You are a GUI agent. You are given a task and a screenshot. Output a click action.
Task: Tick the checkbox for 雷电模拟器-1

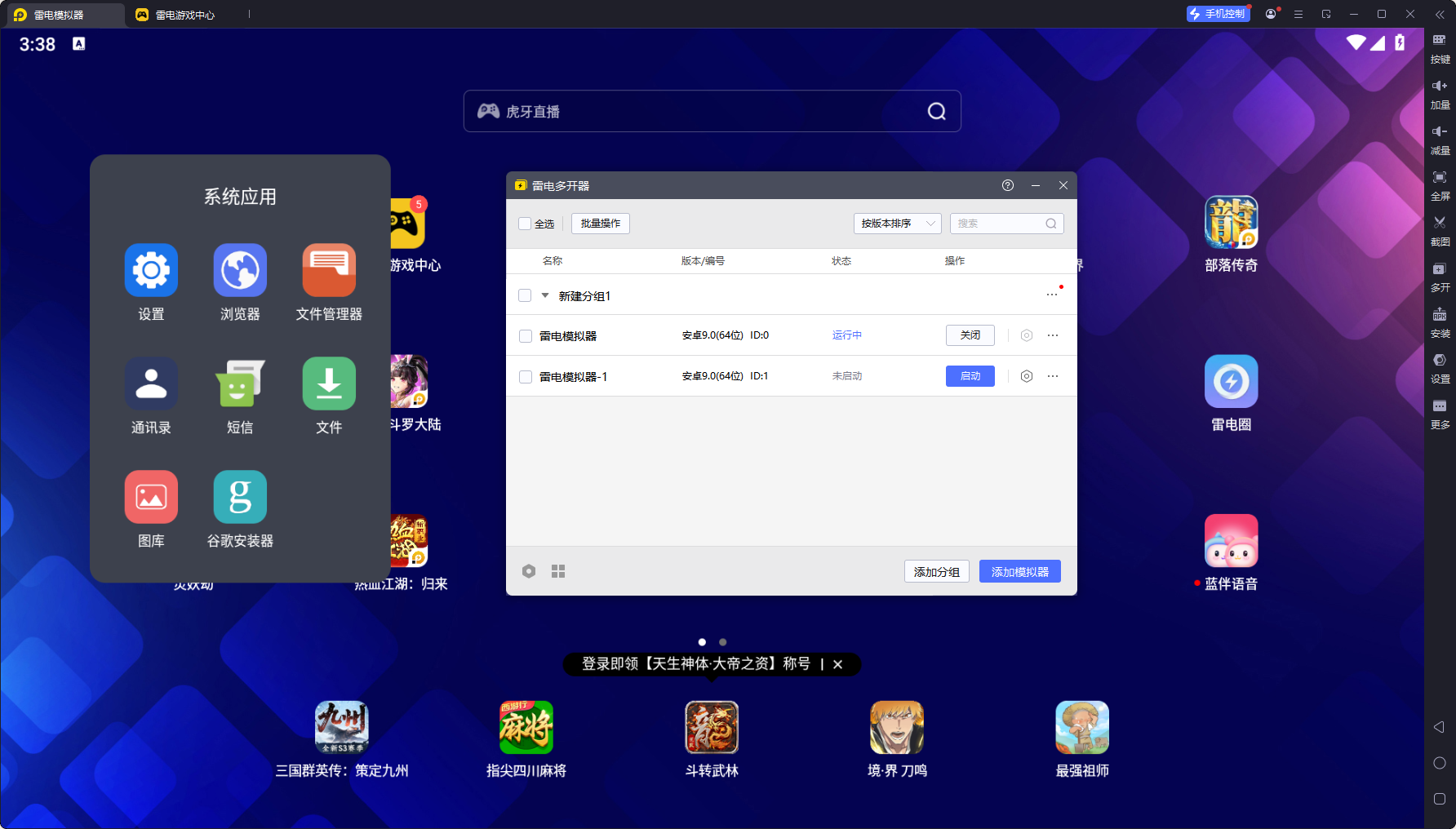[x=526, y=377]
